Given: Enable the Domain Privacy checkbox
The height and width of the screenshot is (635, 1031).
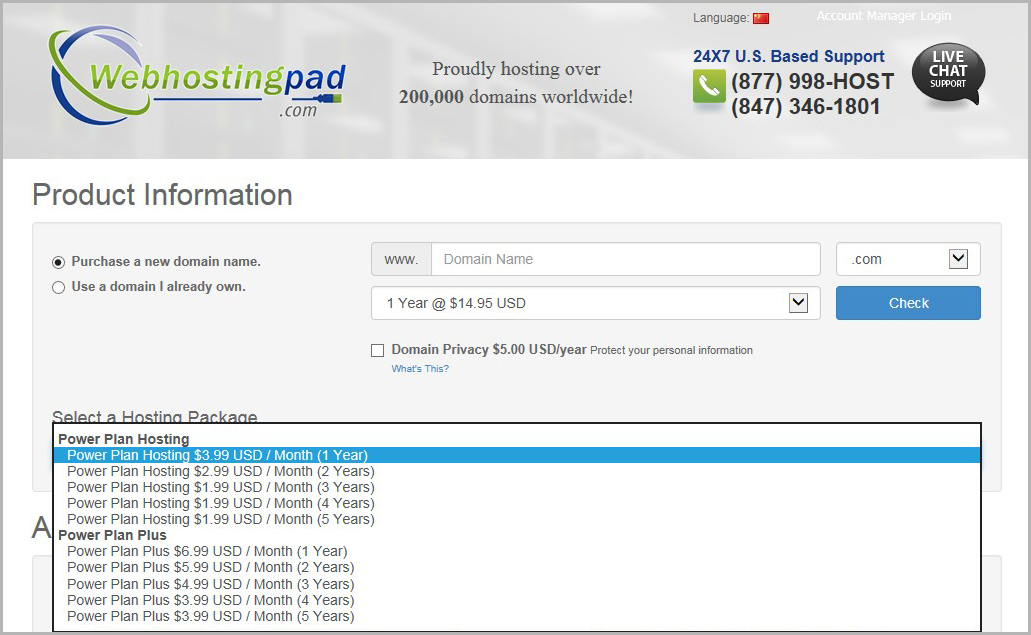Looking at the screenshot, I should (377, 350).
